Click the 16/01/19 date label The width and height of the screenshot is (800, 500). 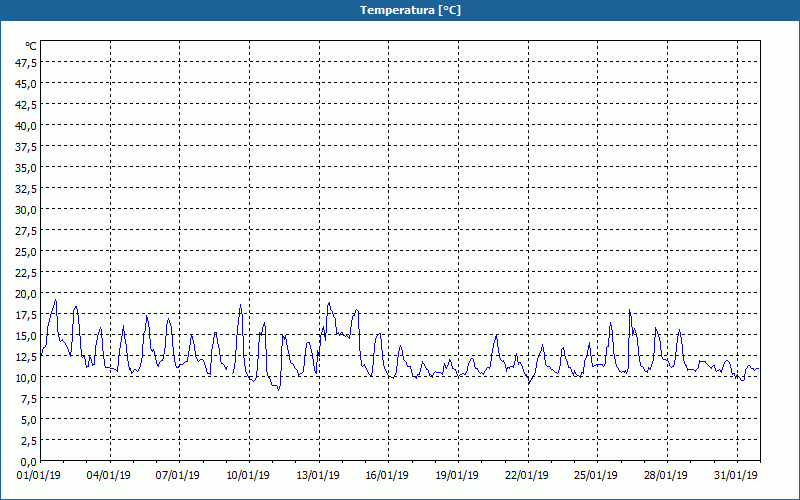(387, 476)
